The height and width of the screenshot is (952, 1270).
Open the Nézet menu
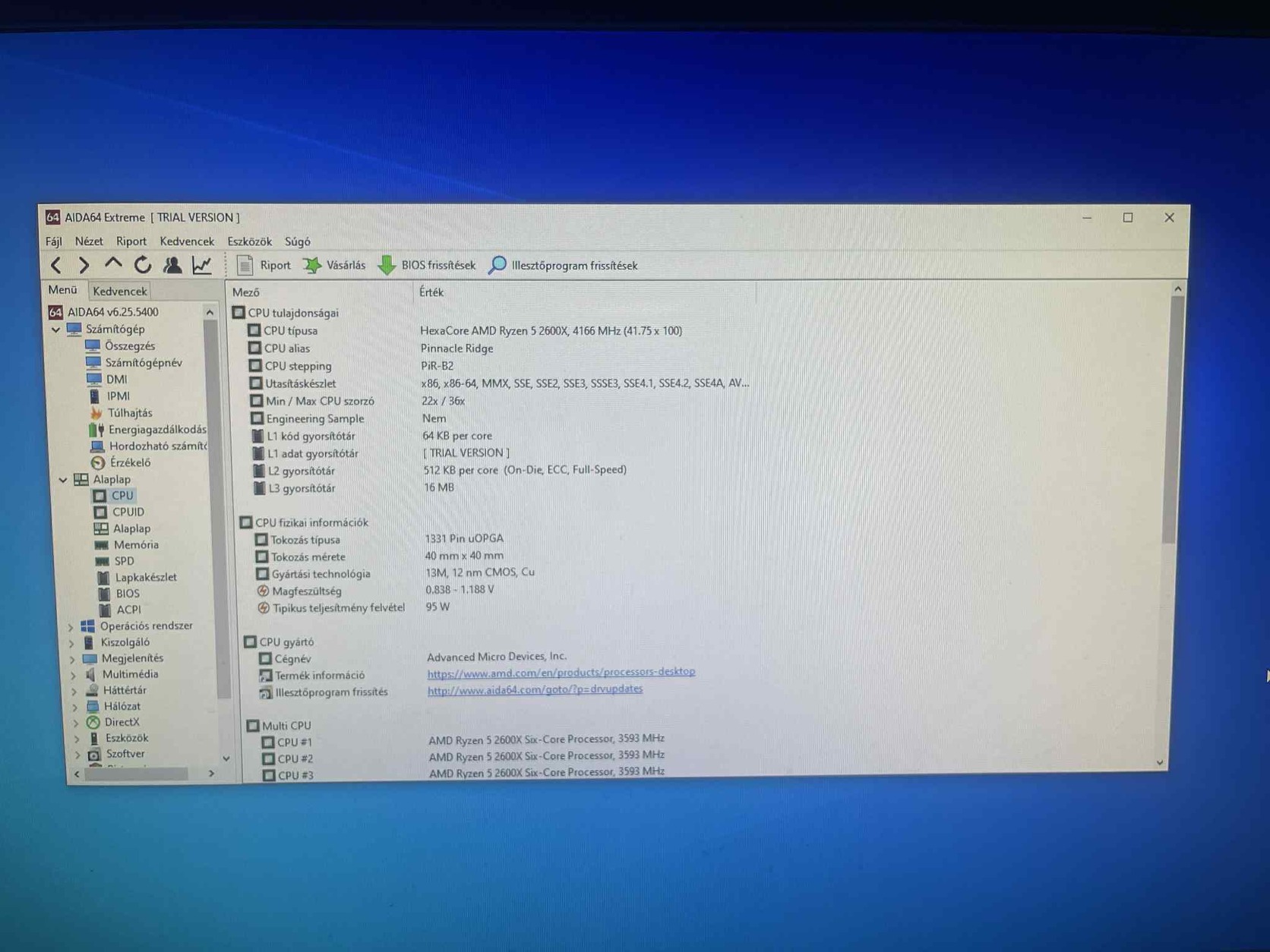pyautogui.click(x=89, y=241)
